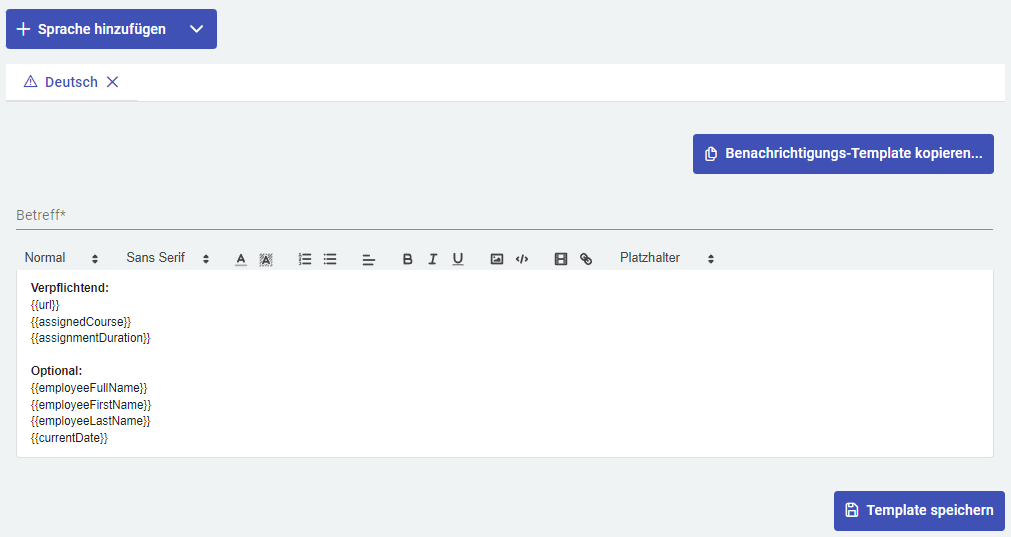The image size is (1011, 537).
Task: Open the Normal heading style dropdown
Action: click(x=61, y=258)
